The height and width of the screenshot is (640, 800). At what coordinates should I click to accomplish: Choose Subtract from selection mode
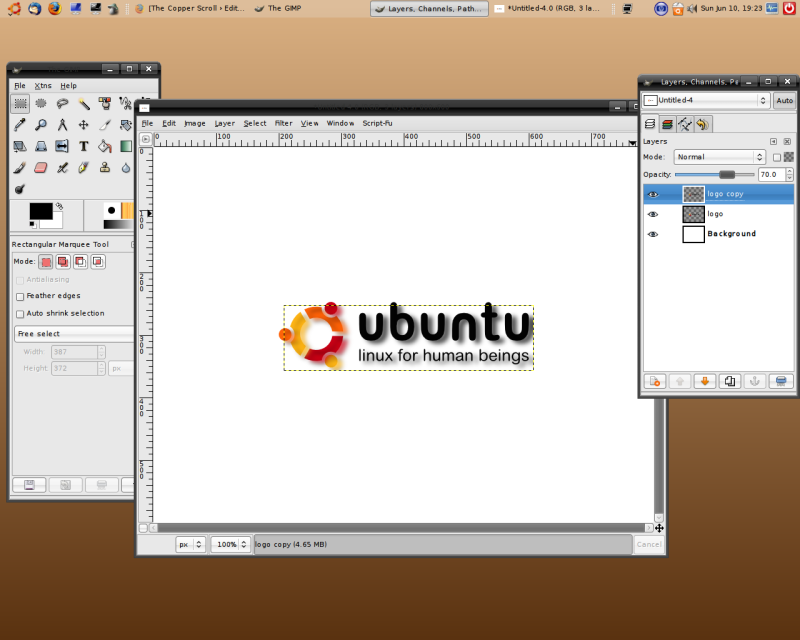pyautogui.click(x=81, y=262)
